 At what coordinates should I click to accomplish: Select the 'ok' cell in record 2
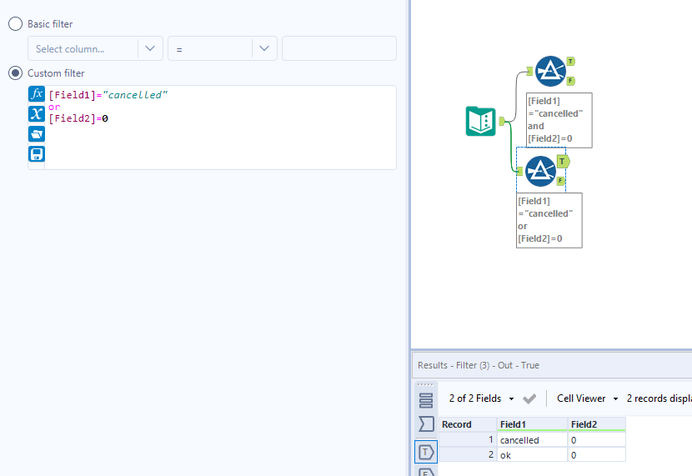point(532,455)
